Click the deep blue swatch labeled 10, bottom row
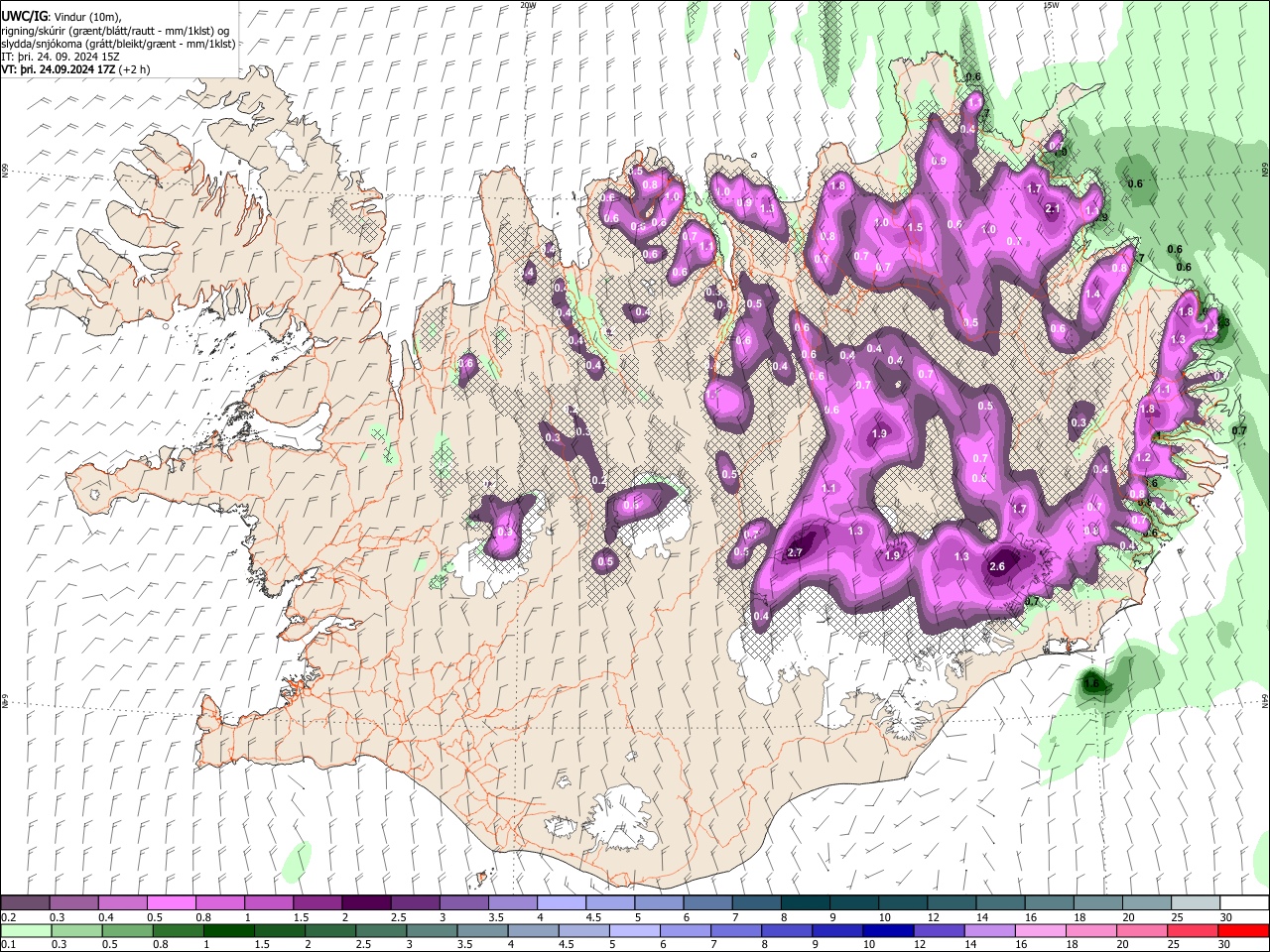This screenshot has height=952, width=1270. point(888,930)
